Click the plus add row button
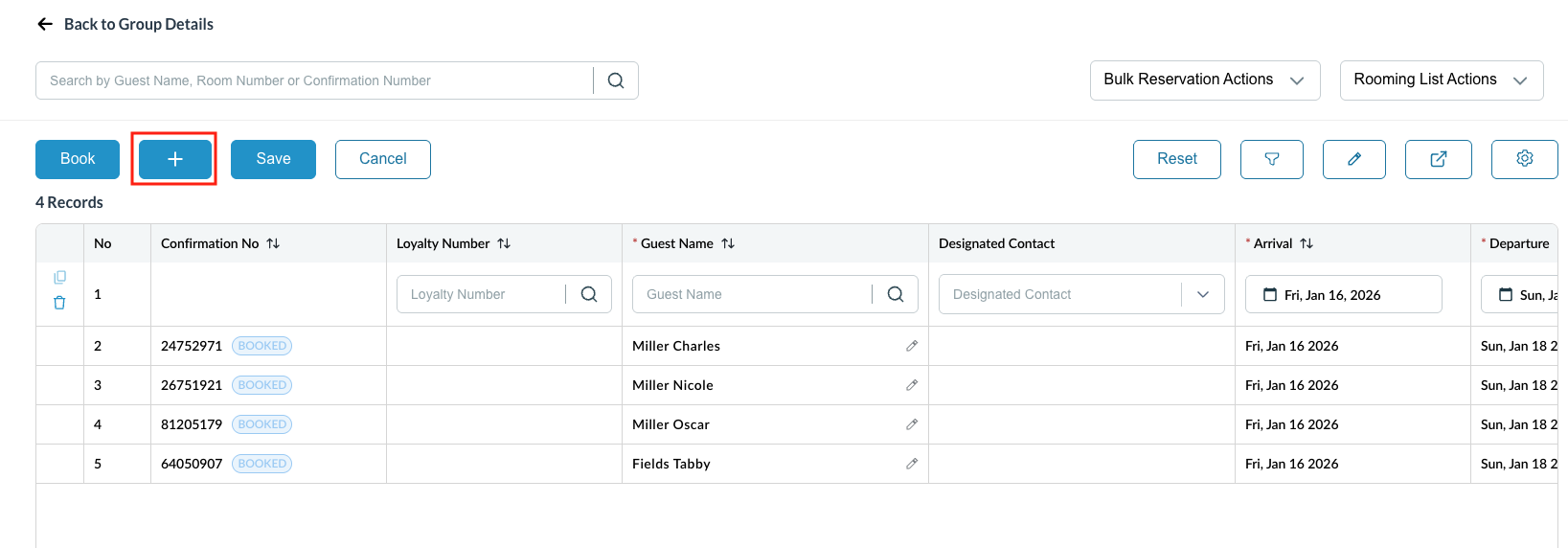The image size is (1568, 548). tap(174, 159)
